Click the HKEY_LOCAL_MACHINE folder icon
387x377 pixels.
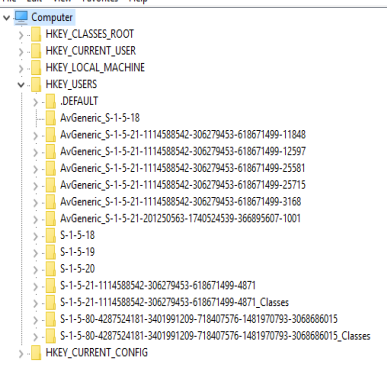click(x=36, y=68)
